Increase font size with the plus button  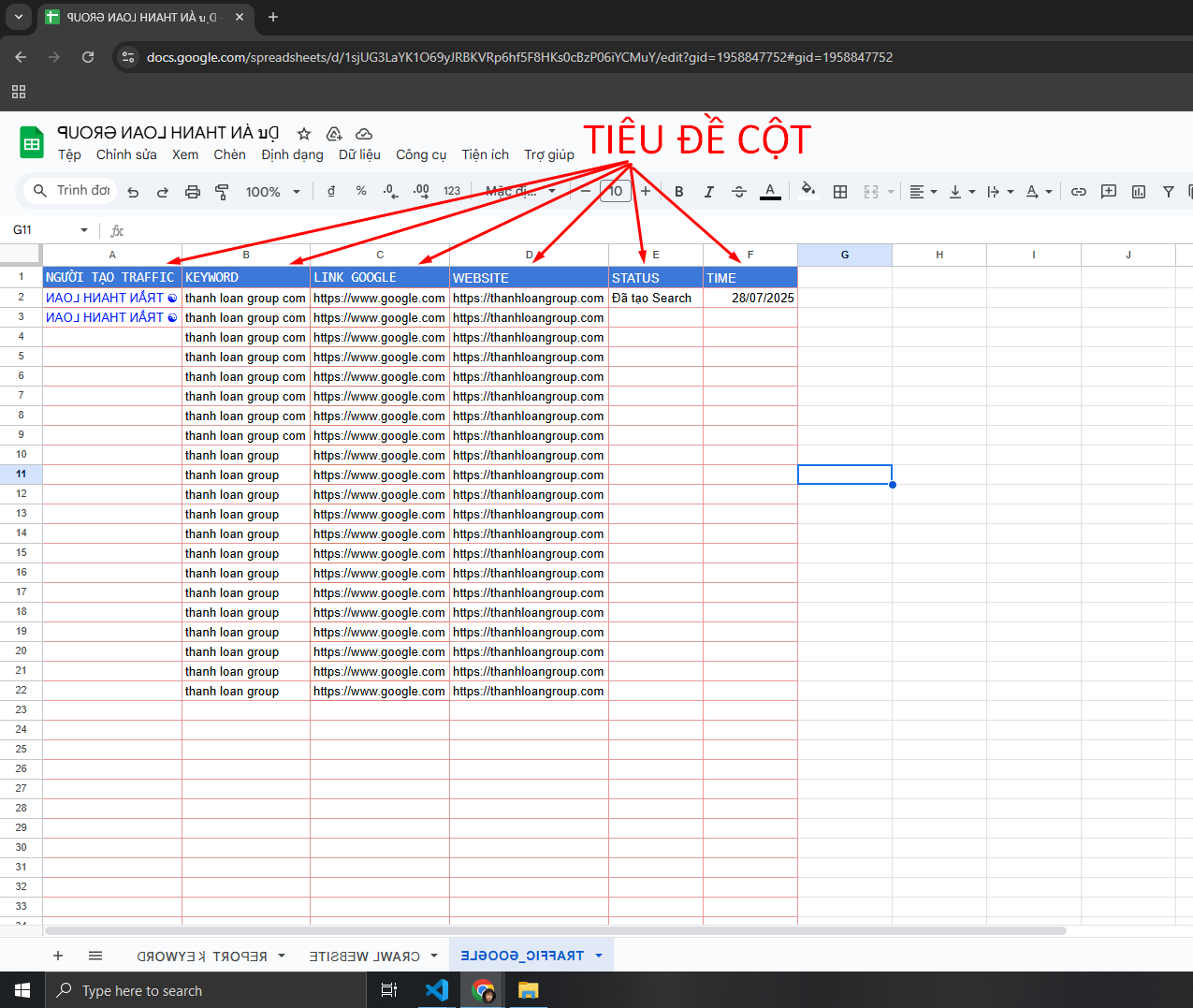pyautogui.click(x=646, y=191)
